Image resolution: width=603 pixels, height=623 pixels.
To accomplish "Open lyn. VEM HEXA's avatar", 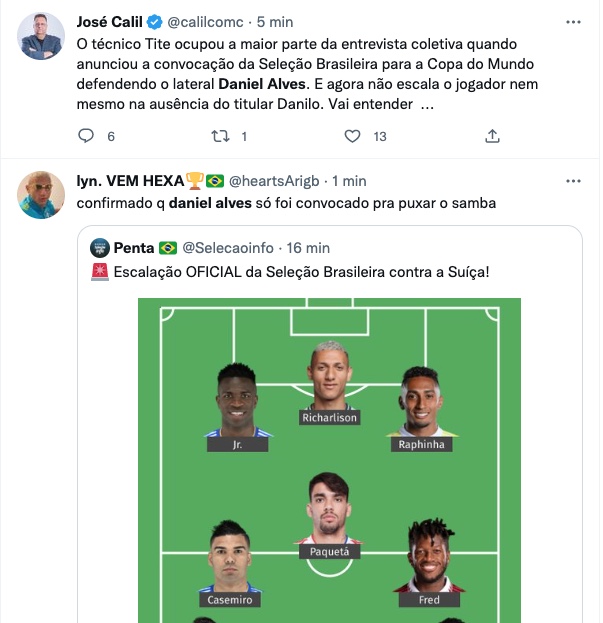I will (x=41, y=195).
